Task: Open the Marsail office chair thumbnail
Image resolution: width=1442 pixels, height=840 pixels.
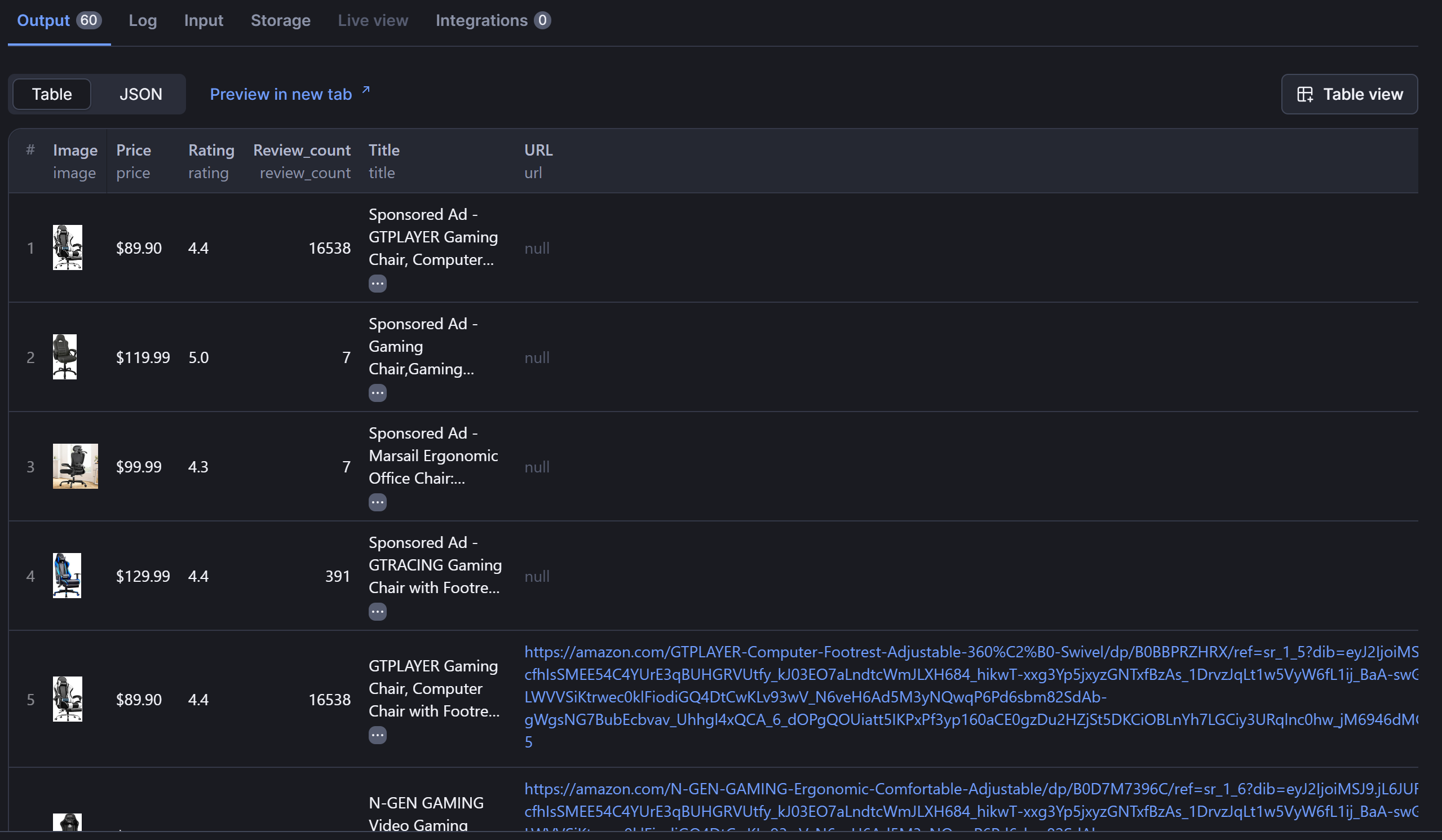Action: click(x=76, y=466)
